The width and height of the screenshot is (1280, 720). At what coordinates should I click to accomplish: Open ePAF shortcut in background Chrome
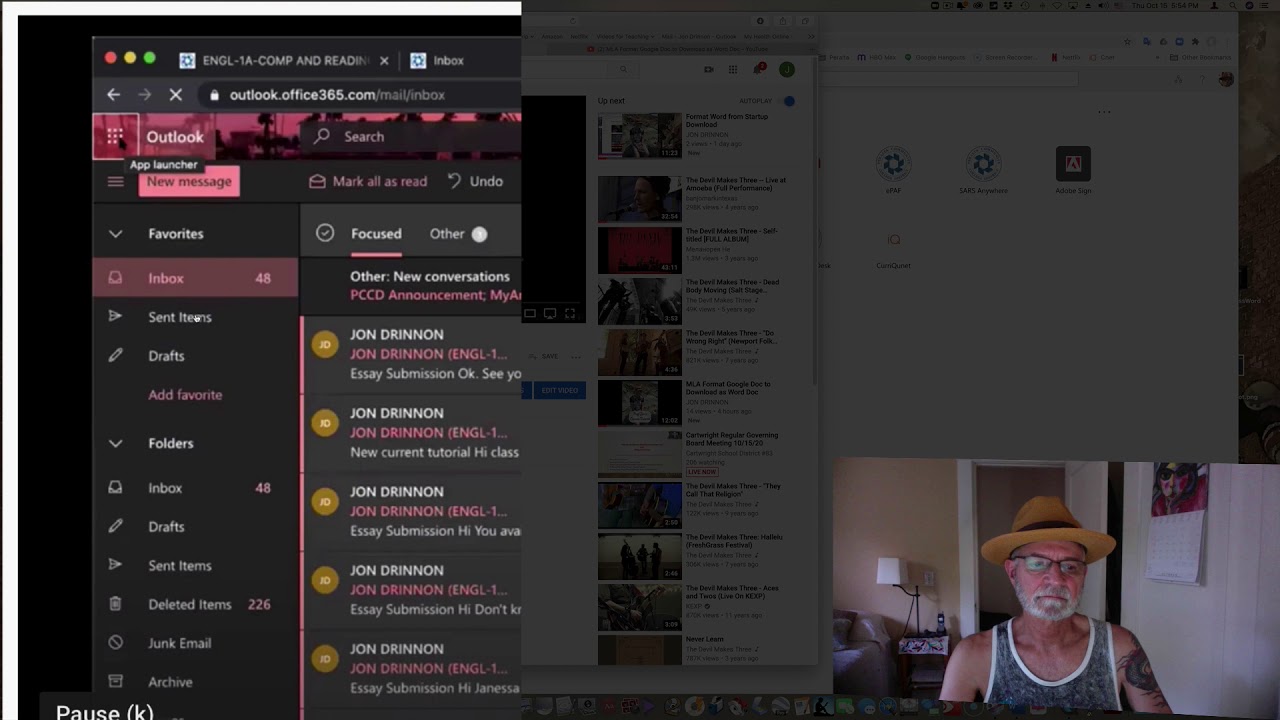click(x=893, y=170)
